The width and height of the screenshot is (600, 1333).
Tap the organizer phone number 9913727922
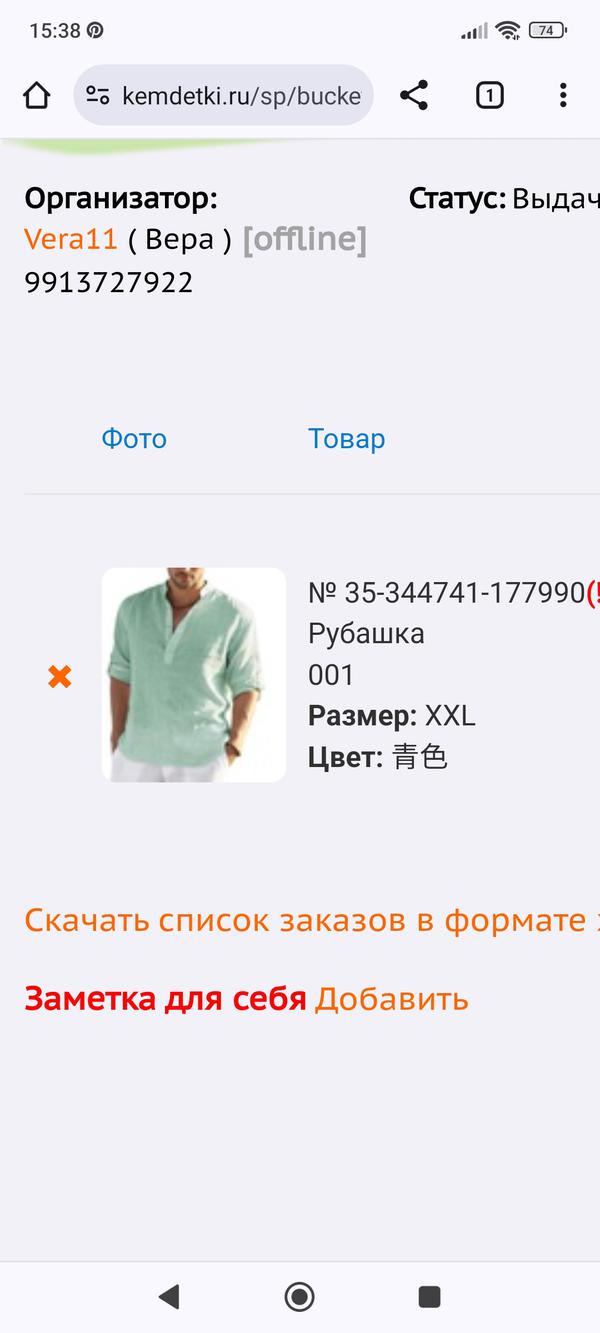point(109,282)
